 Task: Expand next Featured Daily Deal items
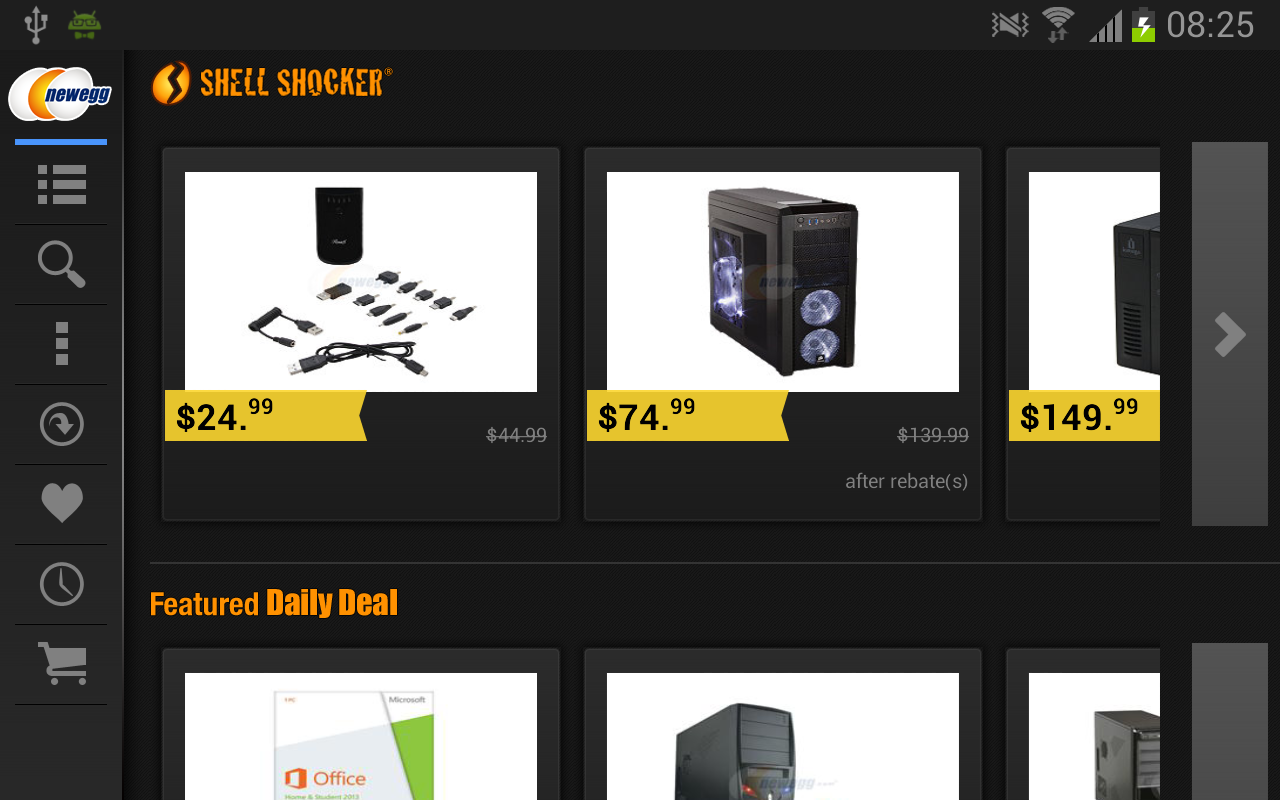coord(1230,721)
